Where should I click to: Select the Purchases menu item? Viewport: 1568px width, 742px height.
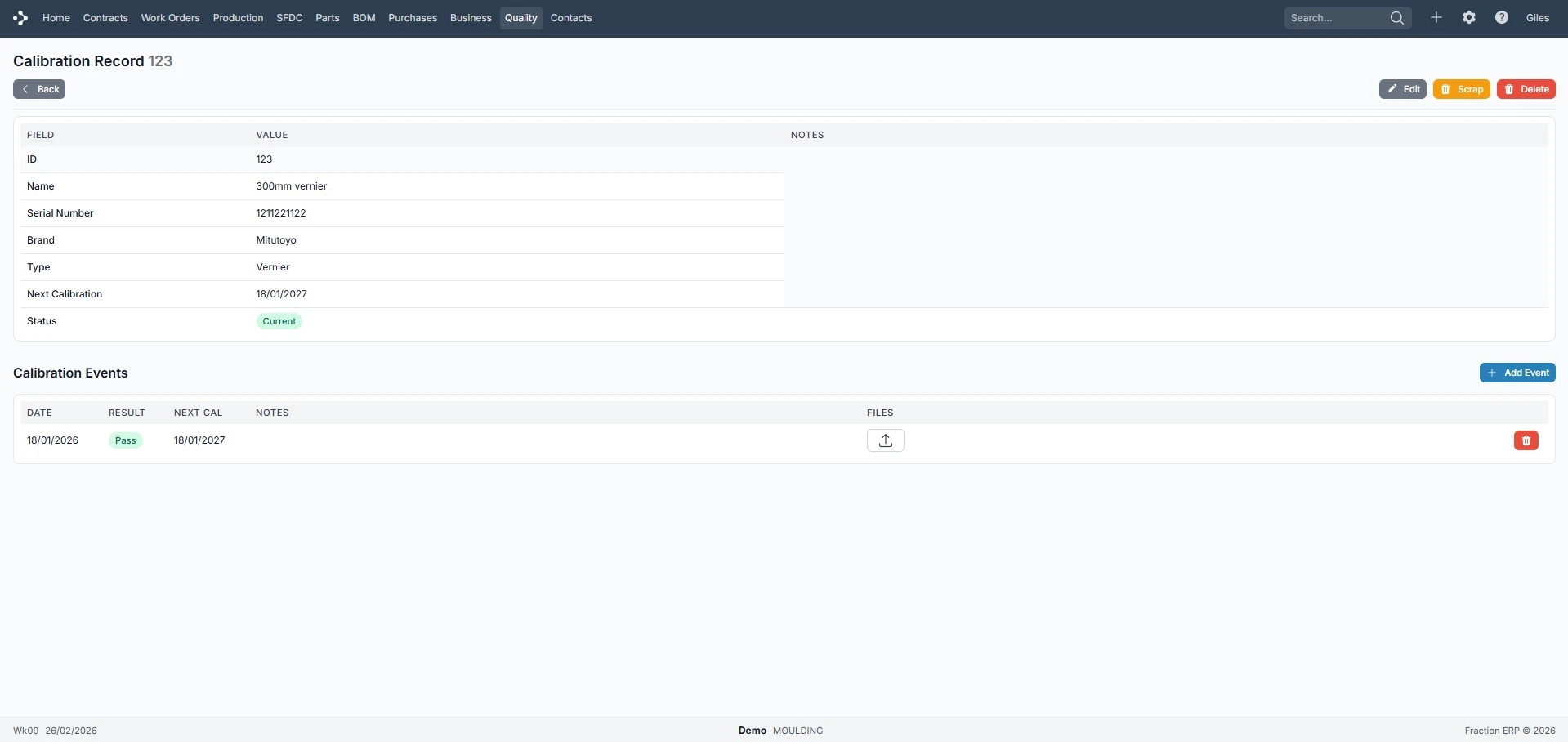[412, 18]
